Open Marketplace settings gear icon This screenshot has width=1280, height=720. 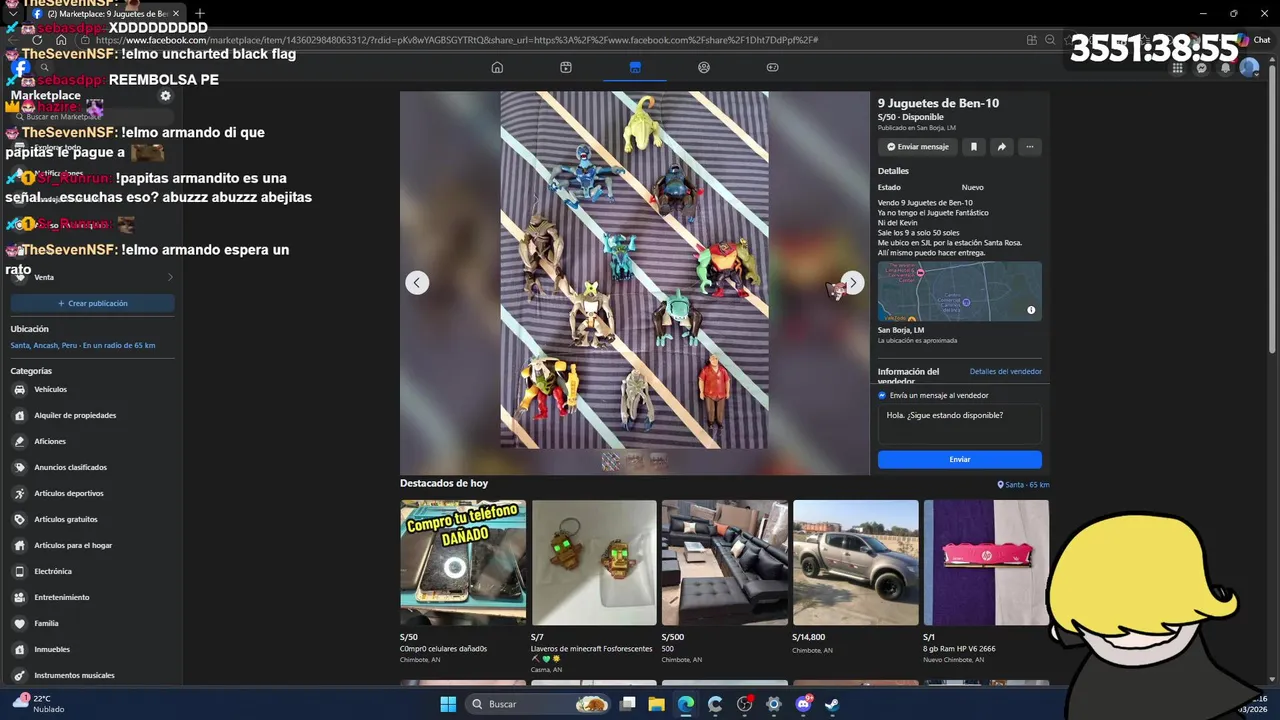click(x=166, y=96)
